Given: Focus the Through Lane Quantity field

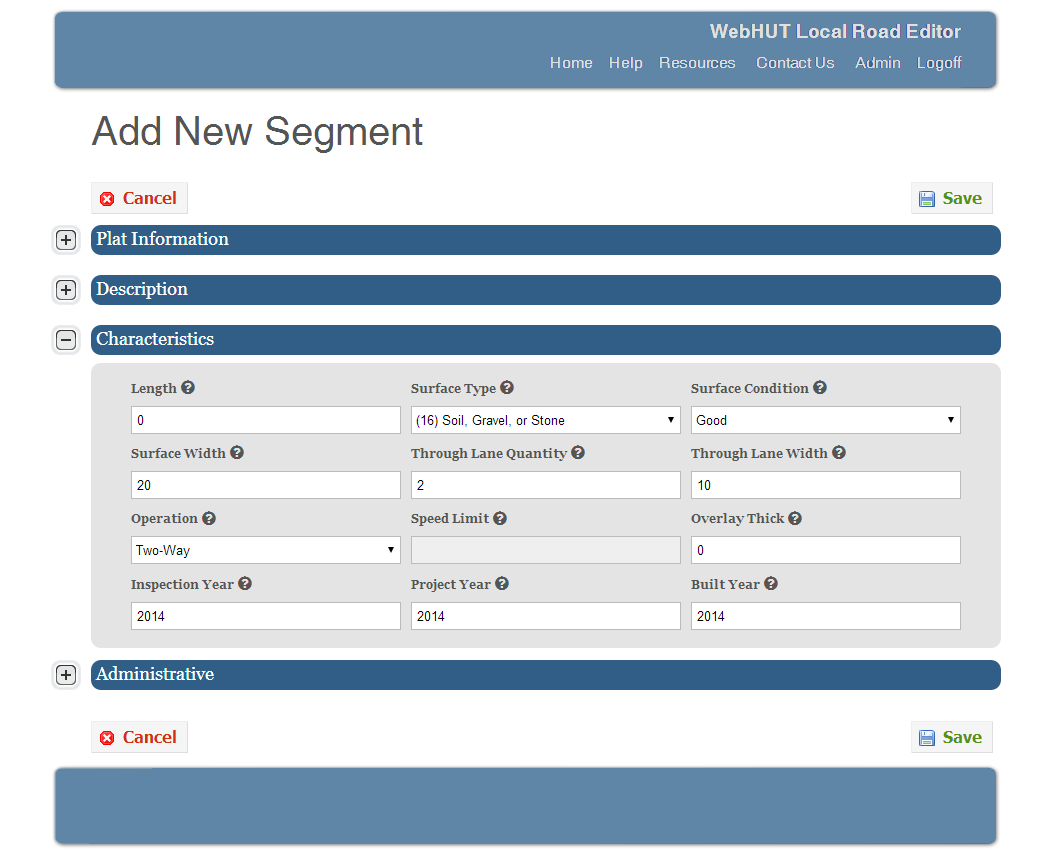Looking at the screenshot, I should click(546, 485).
